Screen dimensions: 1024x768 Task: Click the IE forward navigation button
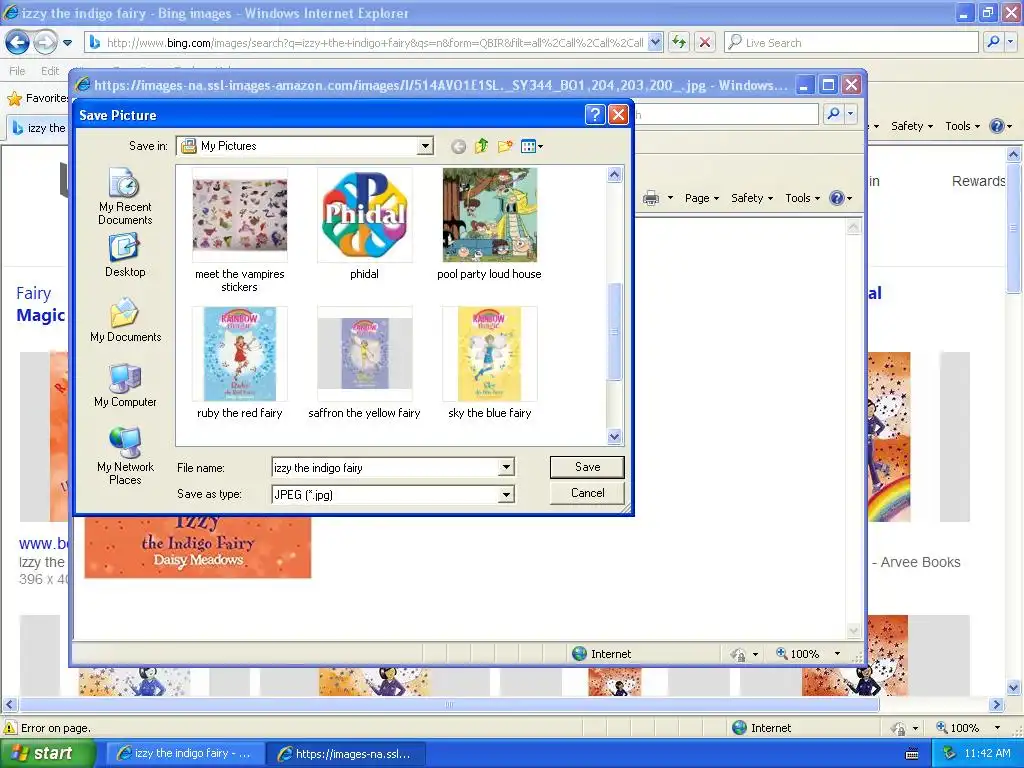tap(45, 43)
